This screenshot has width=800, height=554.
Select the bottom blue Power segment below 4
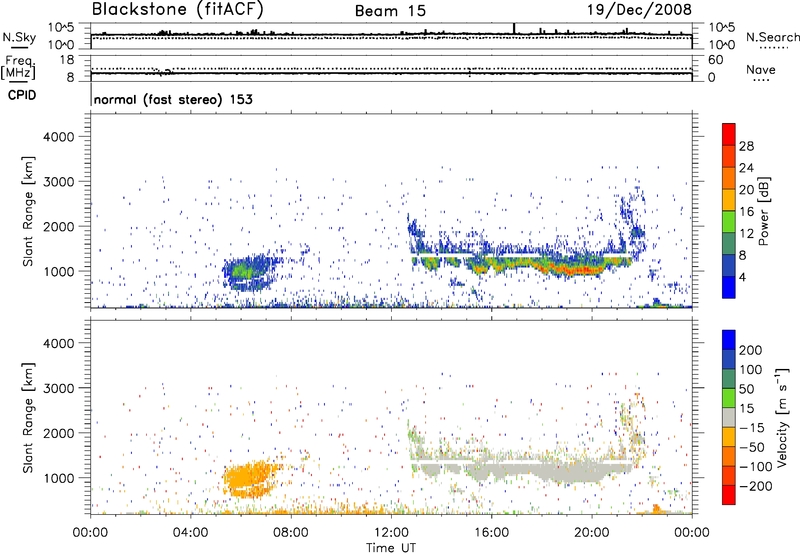click(729, 287)
